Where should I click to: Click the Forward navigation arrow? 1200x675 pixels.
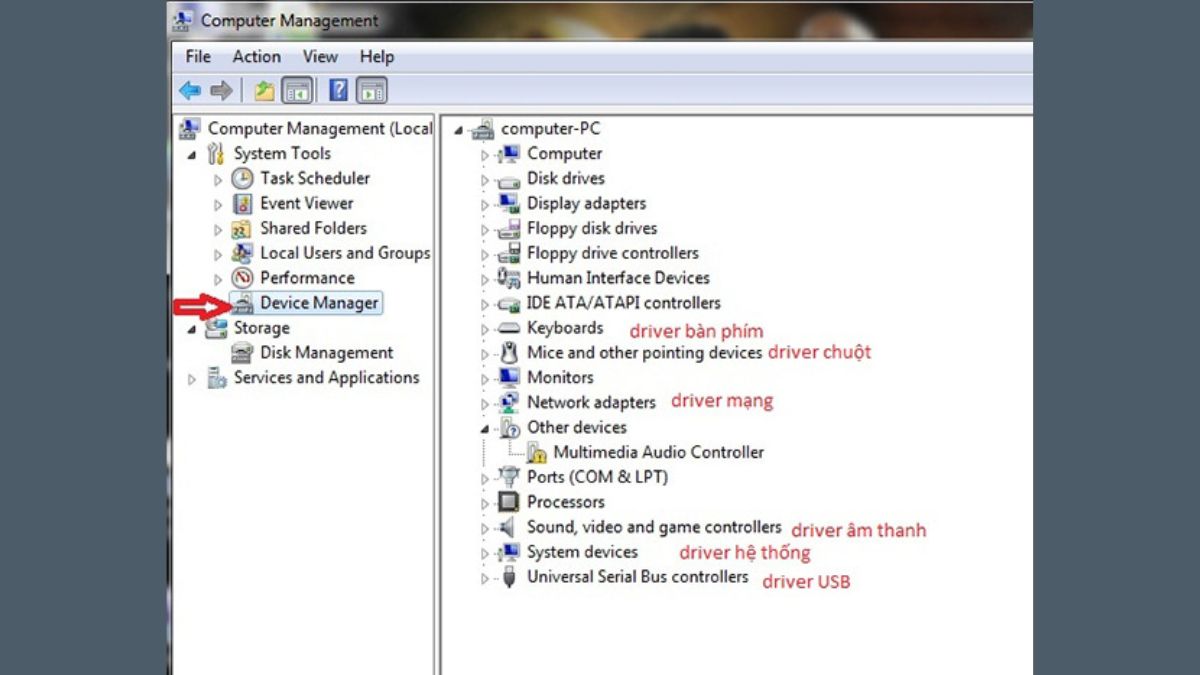(x=219, y=90)
